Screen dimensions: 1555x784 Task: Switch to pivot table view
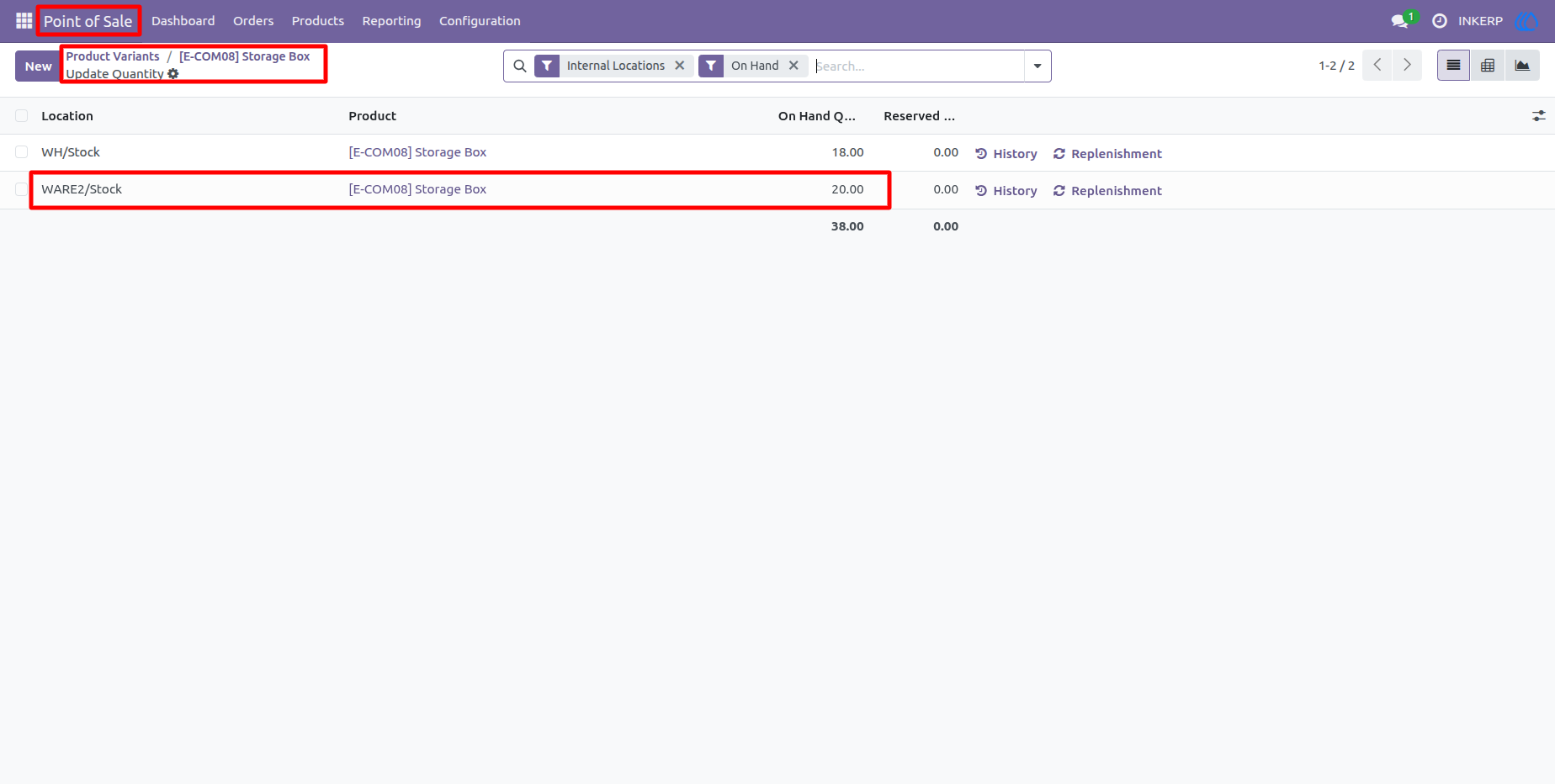point(1488,65)
